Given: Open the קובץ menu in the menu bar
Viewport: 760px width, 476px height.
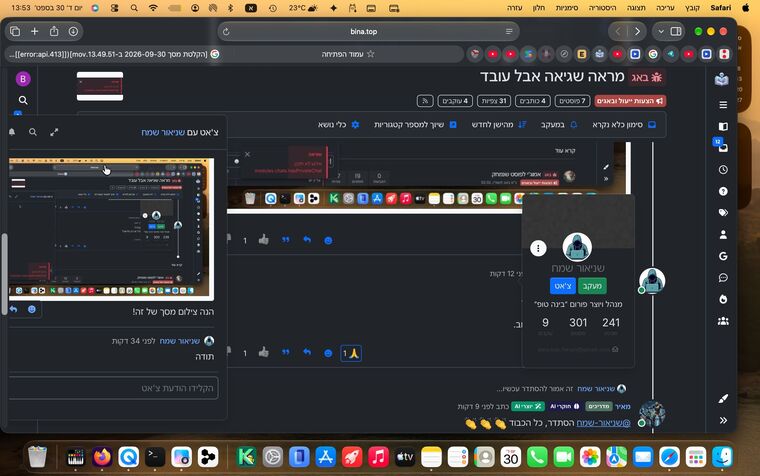Looking at the screenshot, I should [x=692, y=8].
